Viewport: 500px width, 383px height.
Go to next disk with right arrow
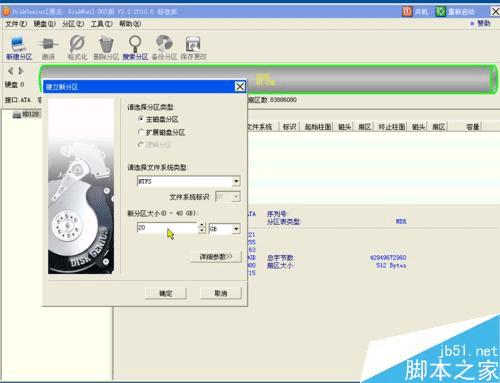(x=21, y=71)
